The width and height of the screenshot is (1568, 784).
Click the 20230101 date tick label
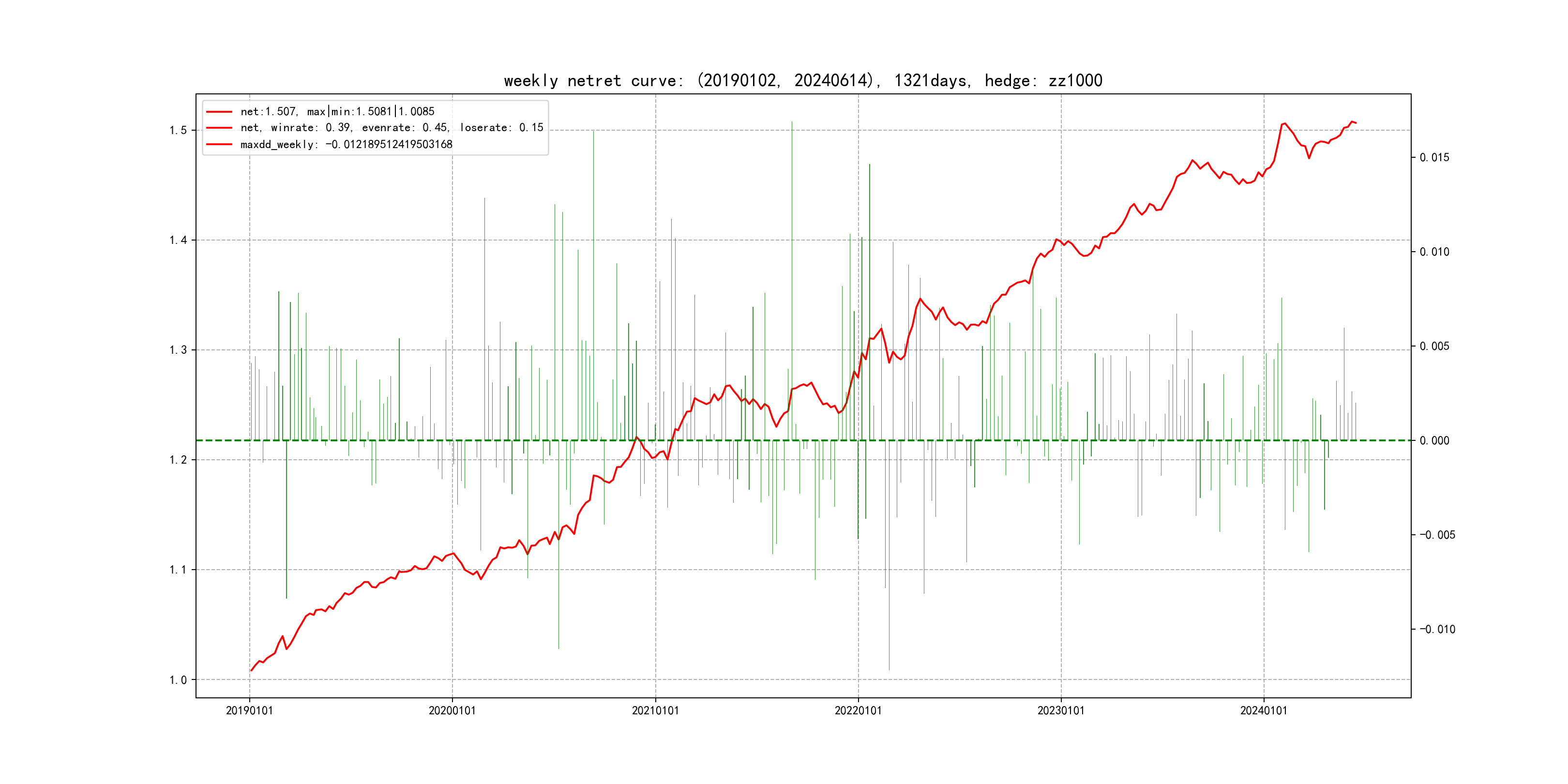pyautogui.click(x=1060, y=710)
